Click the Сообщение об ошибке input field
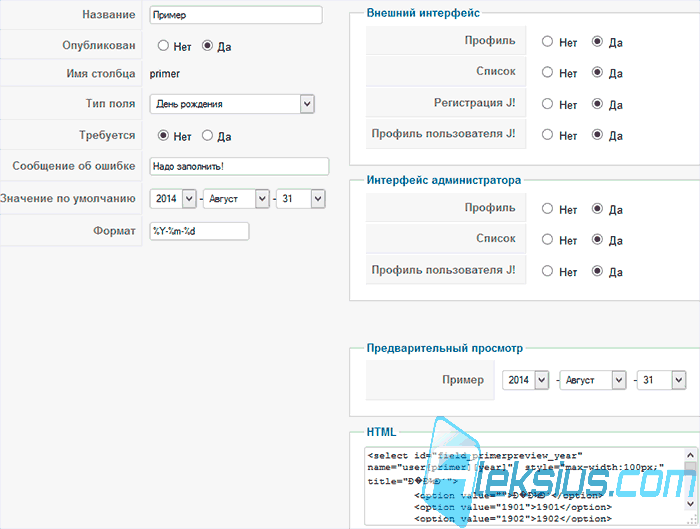700x529 pixels. click(239, 166)
